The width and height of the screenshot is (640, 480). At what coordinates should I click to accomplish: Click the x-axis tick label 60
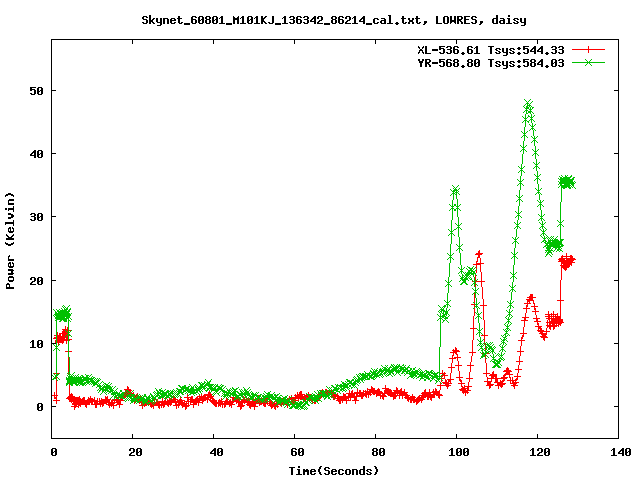point(297,452)
